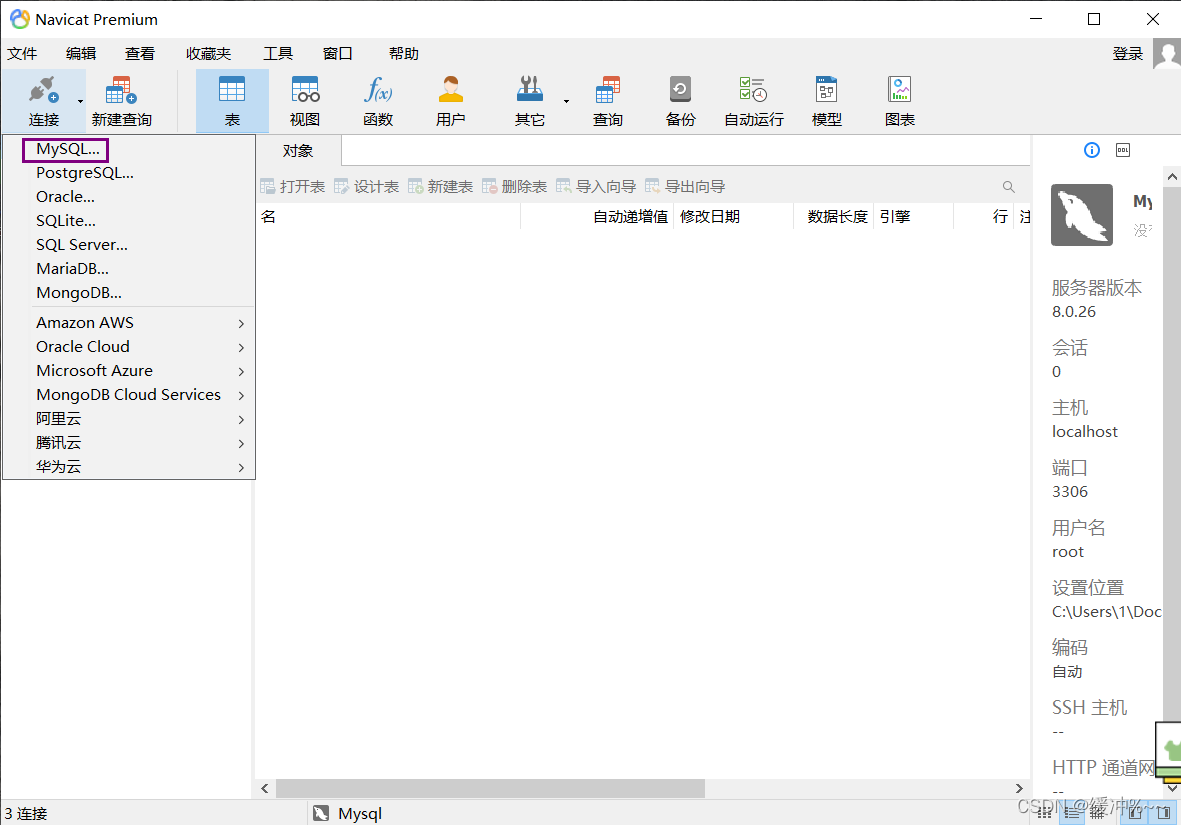Viewport: 1181px width, 825px height.
Task: Open the User (用户) toolbar icon
Action: point(450,90)
